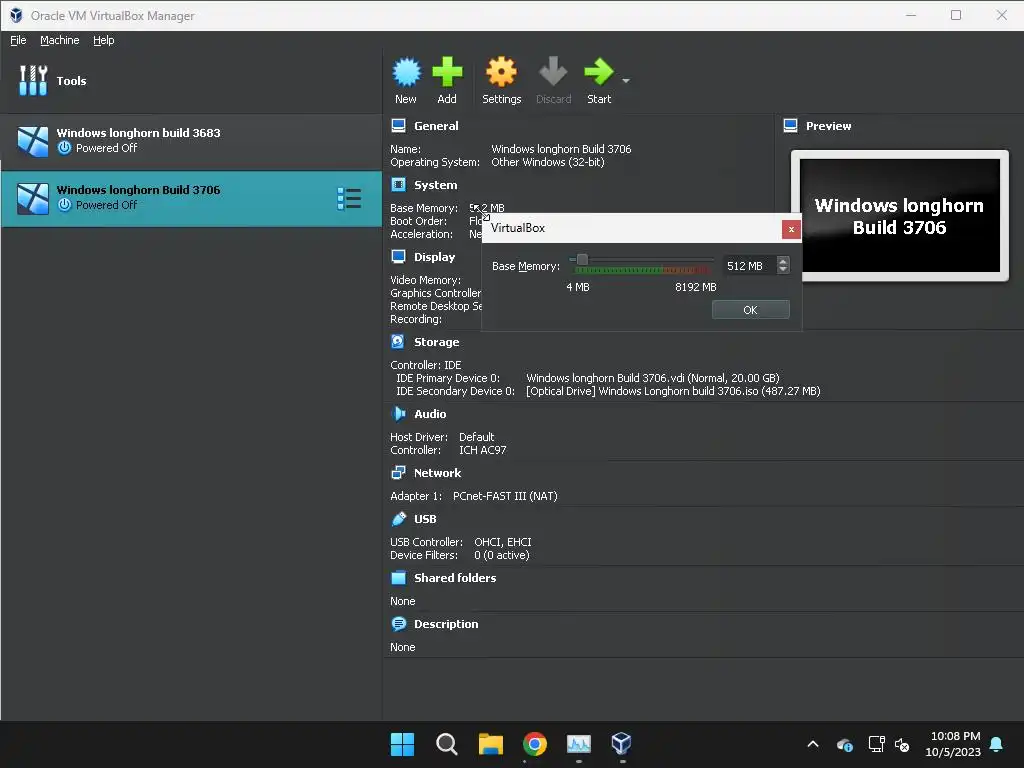Screen dimensions: 1024x768
Task: Click the Preview panel monitor icon
Action: (790, 125)
